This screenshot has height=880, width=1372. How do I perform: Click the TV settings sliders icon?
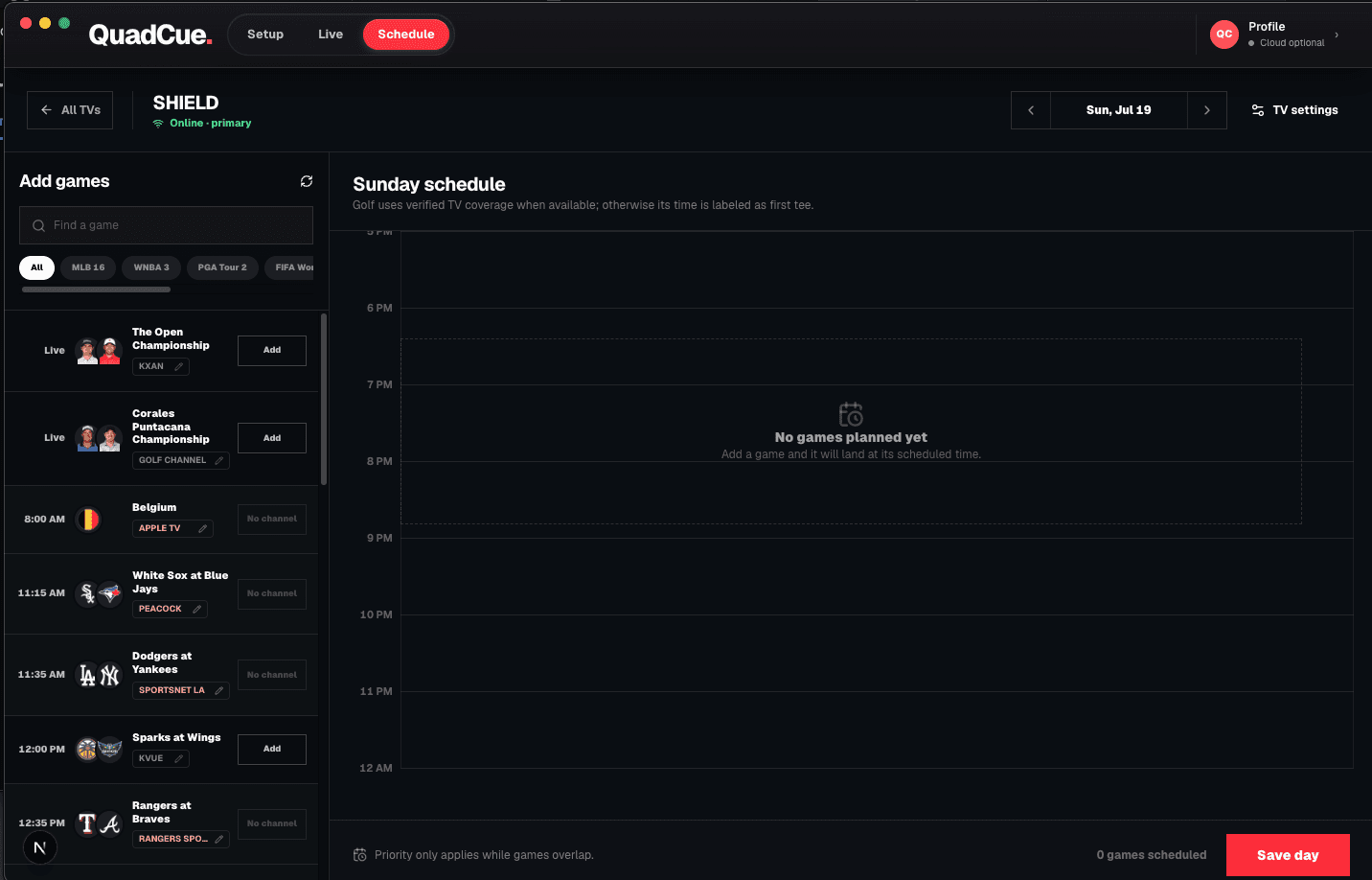tap(1258, 110)
